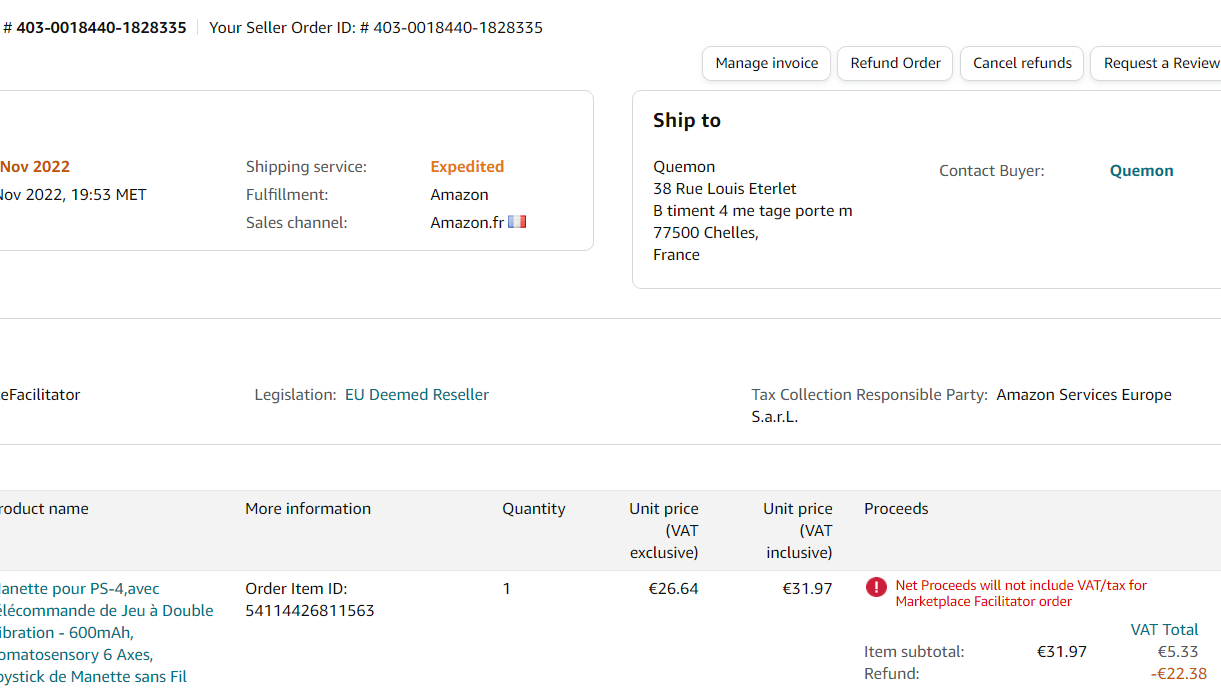Screen dimensions: 1221x689
Task: Click the bold order number in the header
Action: 101,28
